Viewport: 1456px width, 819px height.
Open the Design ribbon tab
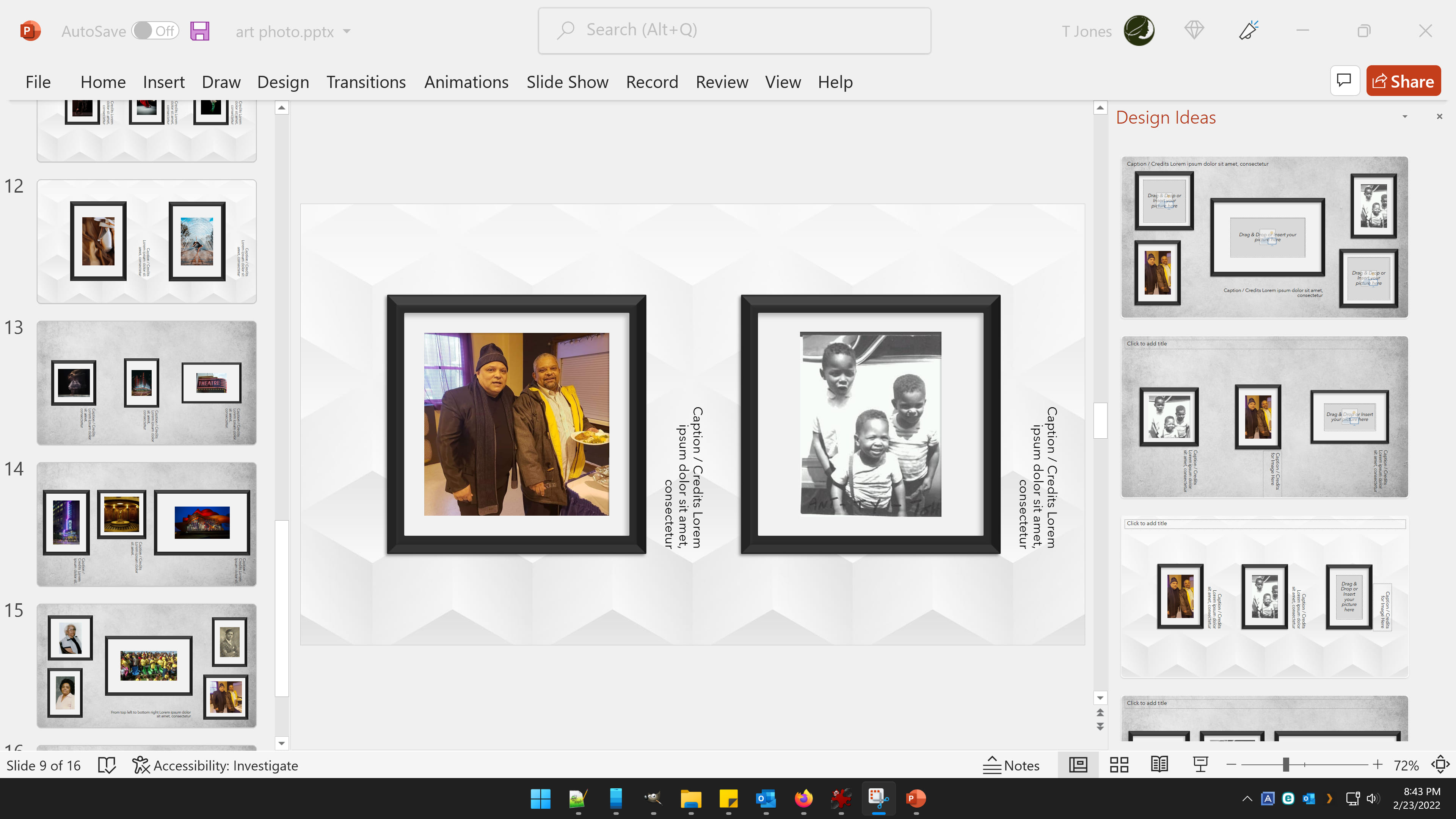coord(282,83)
